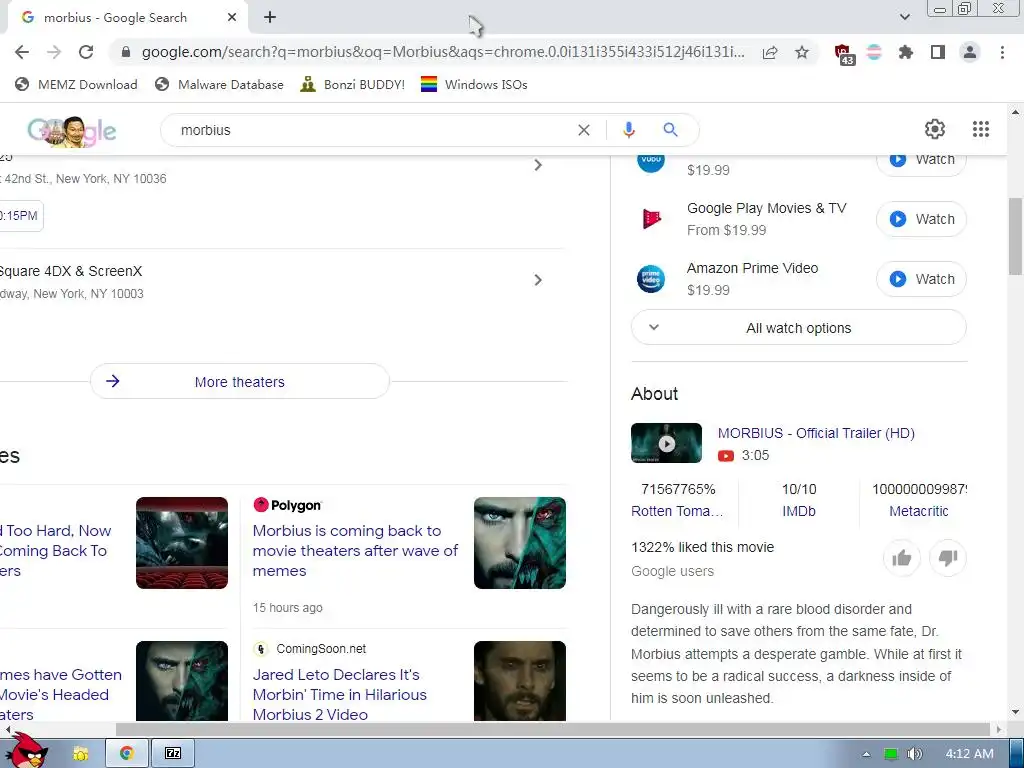Open the Extensions puzzle-piece menu
The width and height of the screenshot is (1024, 768).
tap(905, 52)
